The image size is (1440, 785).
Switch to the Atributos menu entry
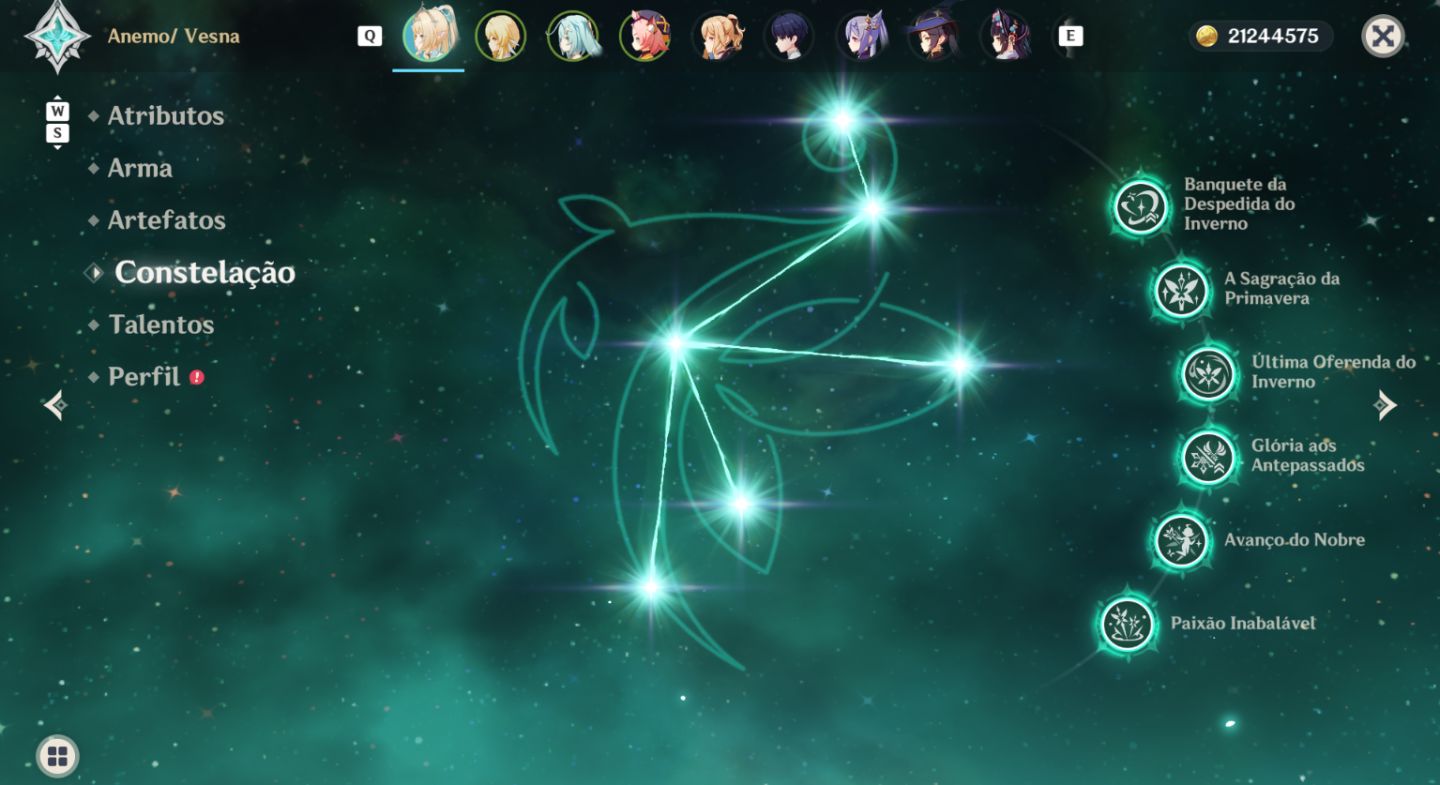tap(166, 116)
